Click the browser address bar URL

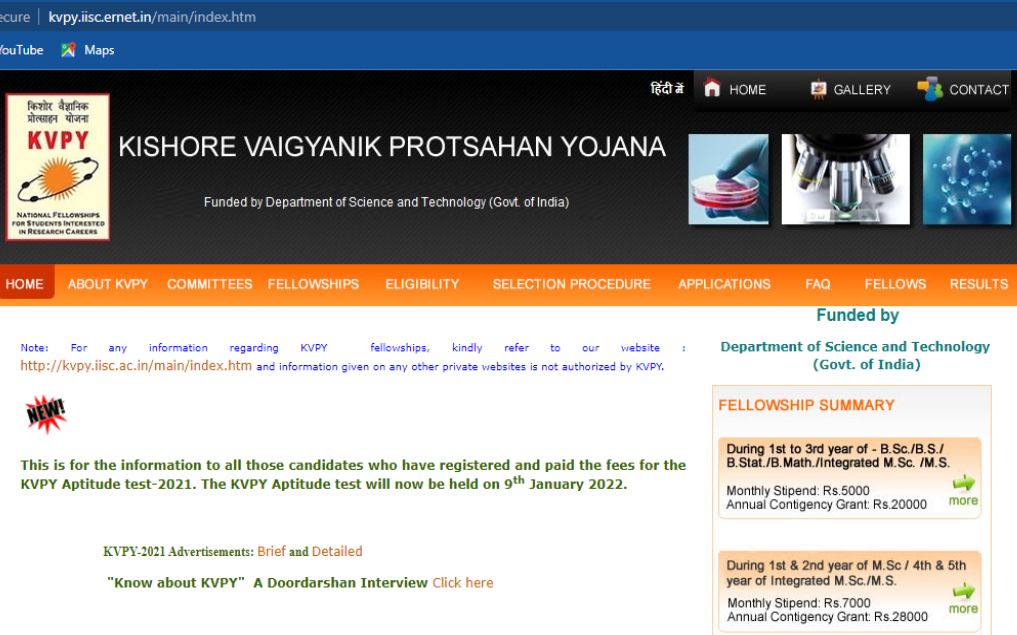(x=152, y=17)
